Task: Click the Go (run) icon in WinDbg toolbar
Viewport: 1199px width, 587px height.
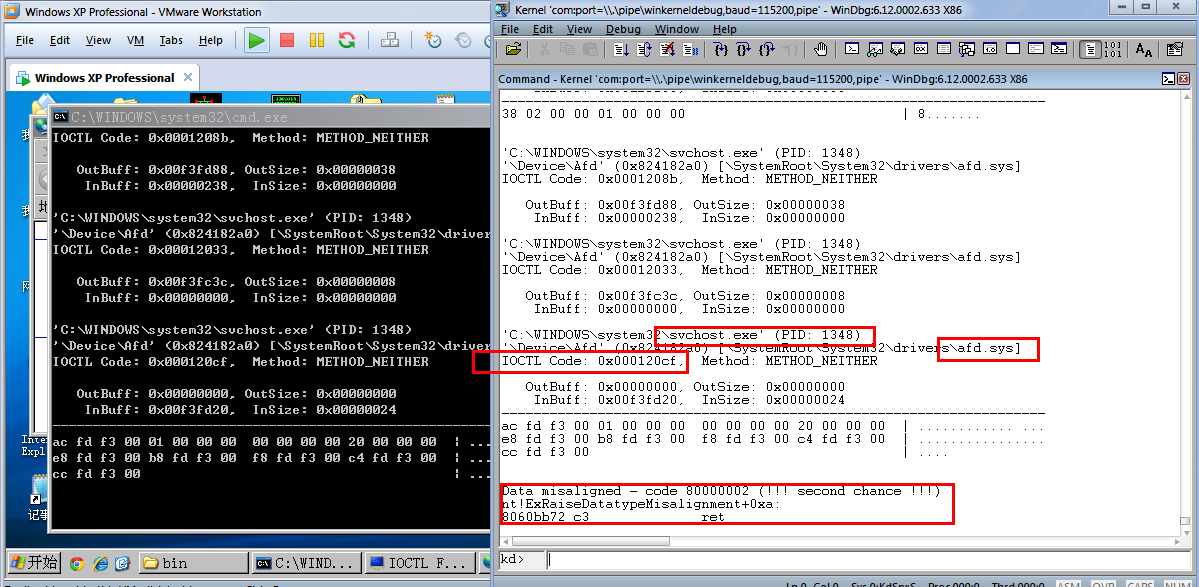Action: tap(621, 50)
